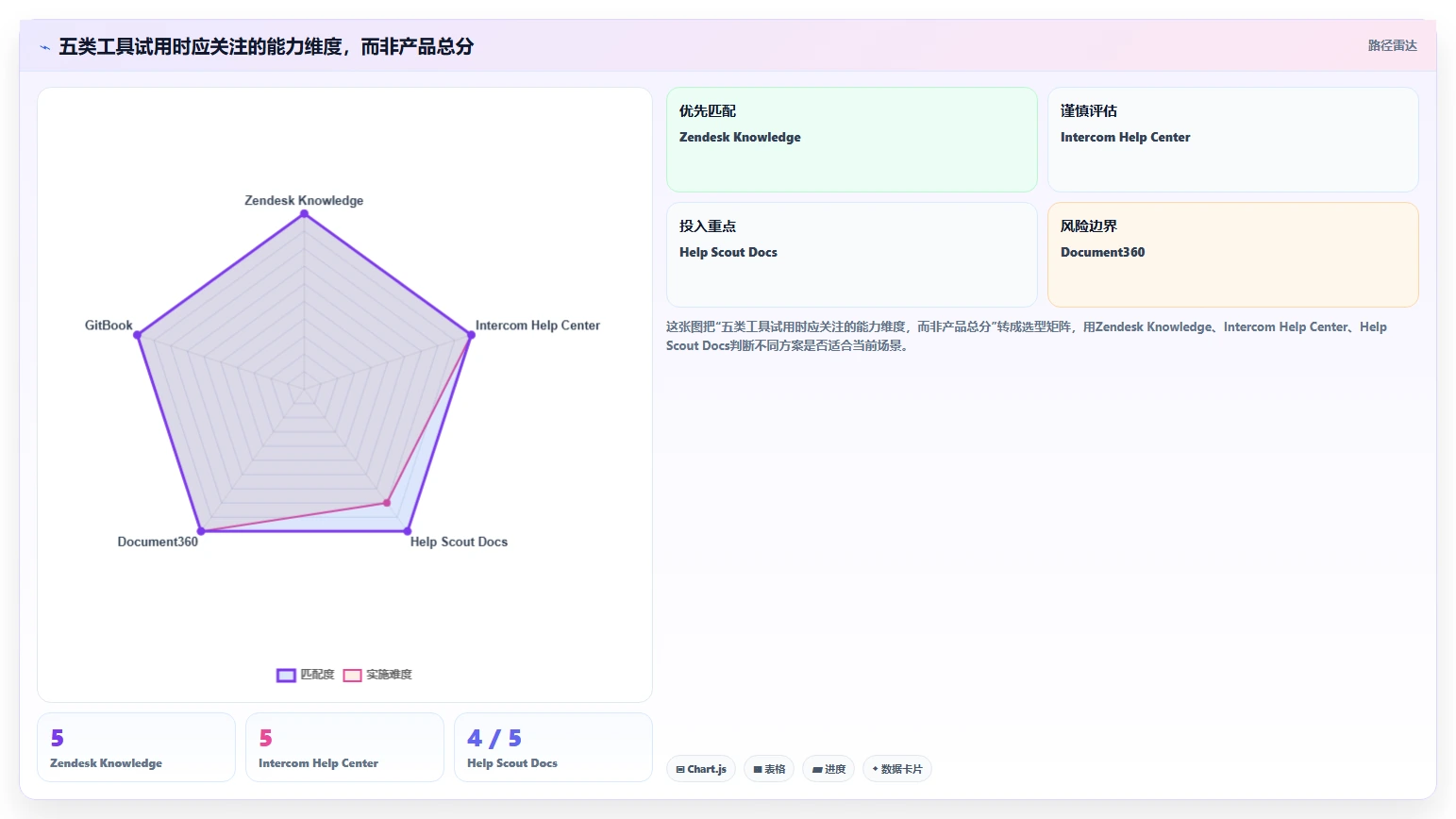The width and height of the screenshot is (1456, 819).
Task: Select the 数据卡片 tag chip
Action: click(x=897, y=769)
